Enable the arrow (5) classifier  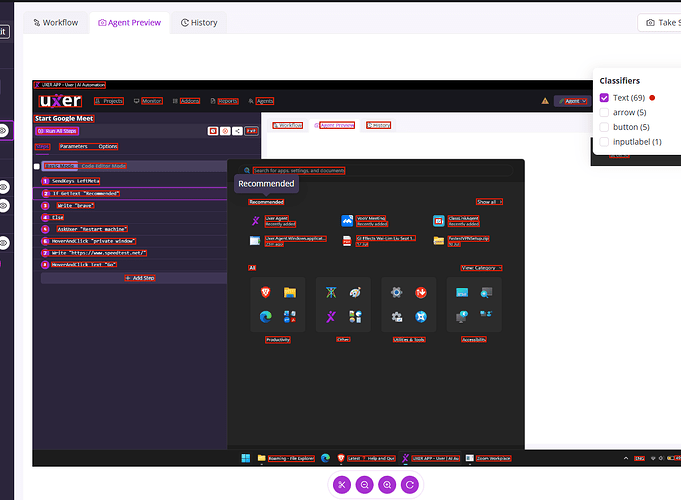click(x=604, y=113)
